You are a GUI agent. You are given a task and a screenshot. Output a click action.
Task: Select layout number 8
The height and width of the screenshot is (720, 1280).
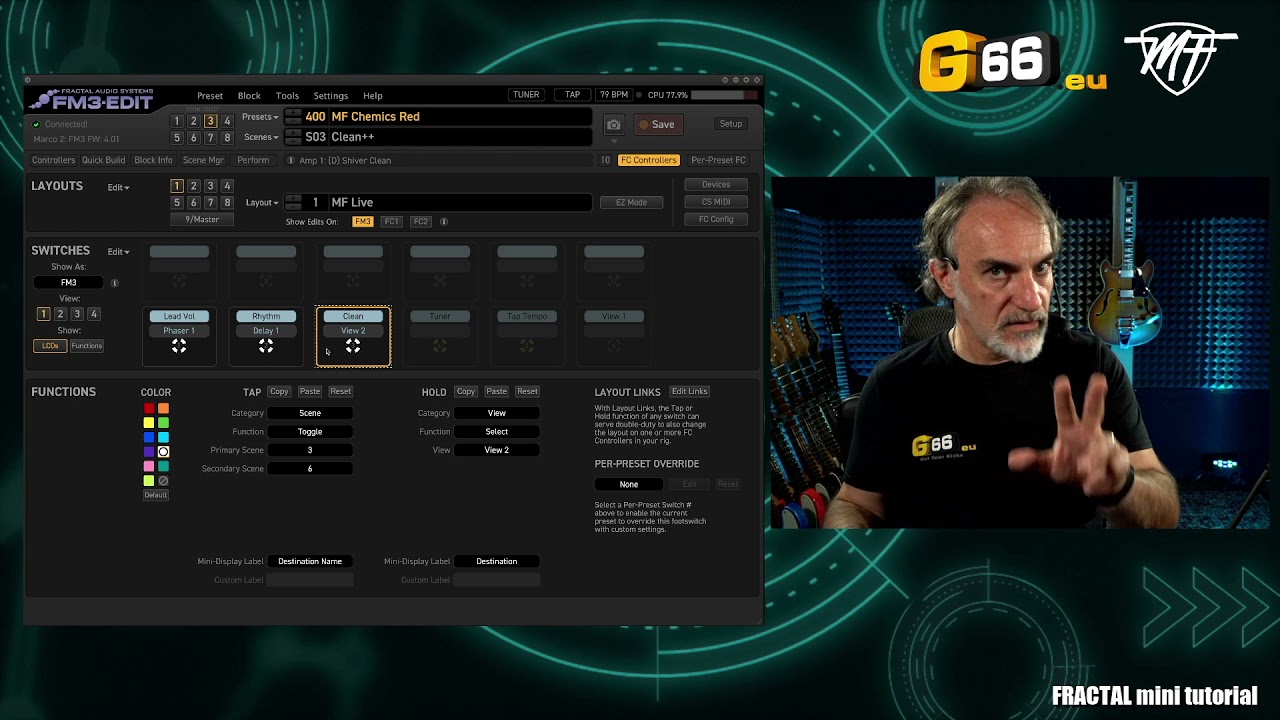pos(227,203)
